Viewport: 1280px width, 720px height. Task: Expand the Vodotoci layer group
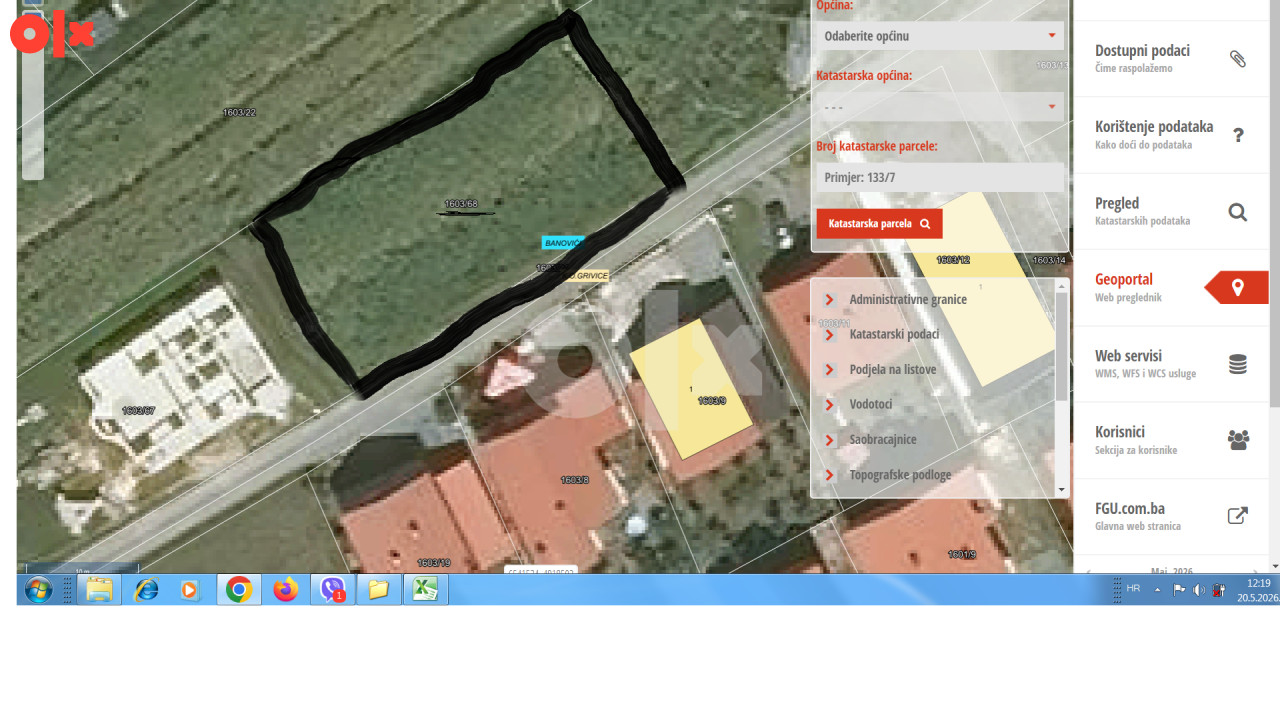(829, 404)
